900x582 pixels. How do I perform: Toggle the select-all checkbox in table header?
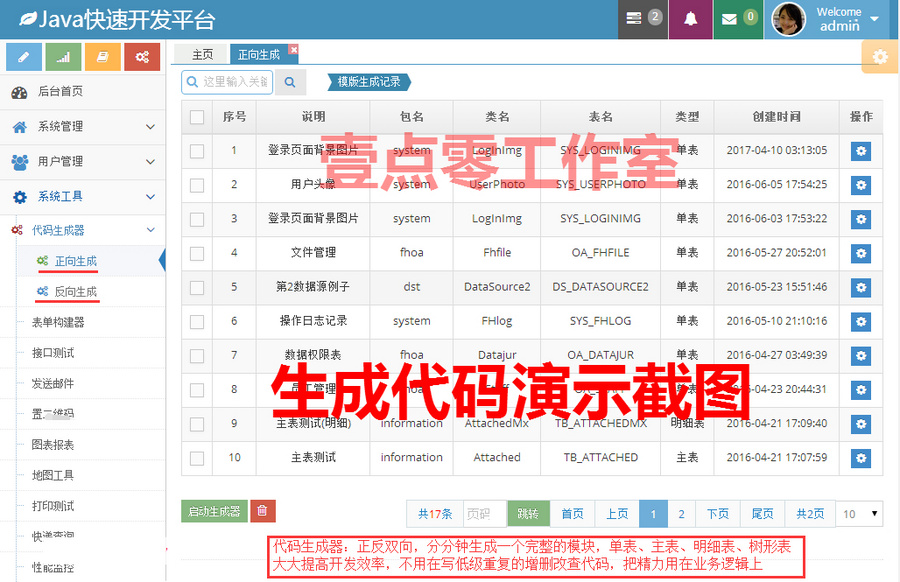[x=196, y=117]
